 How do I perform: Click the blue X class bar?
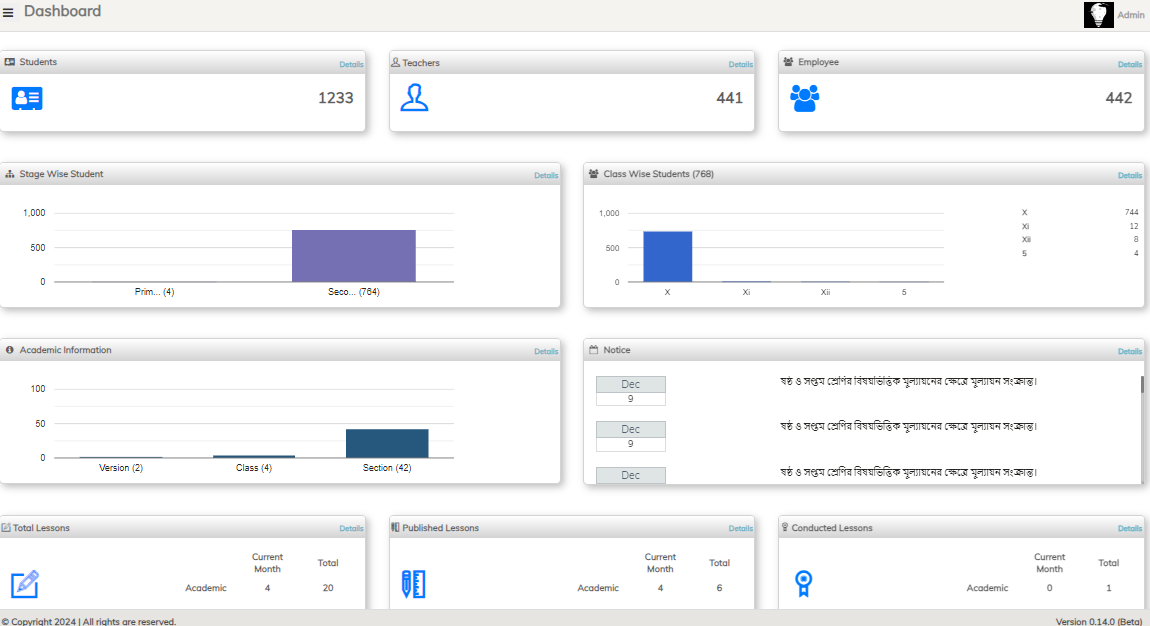(667, 257)
